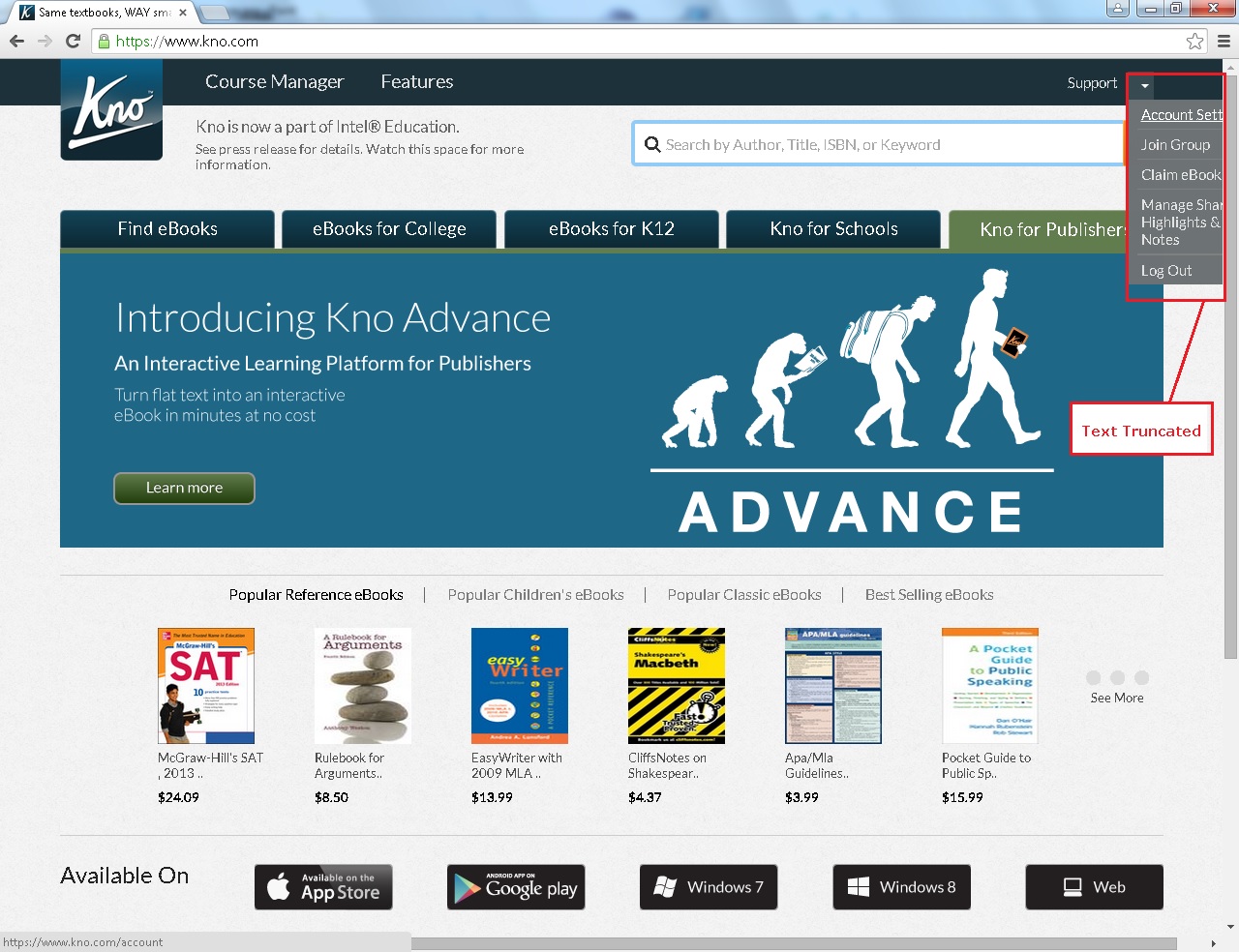This screenshot has width=1239, height=952.
Task: Switch to the Find eBooks tab
Action: pos(167,229)
